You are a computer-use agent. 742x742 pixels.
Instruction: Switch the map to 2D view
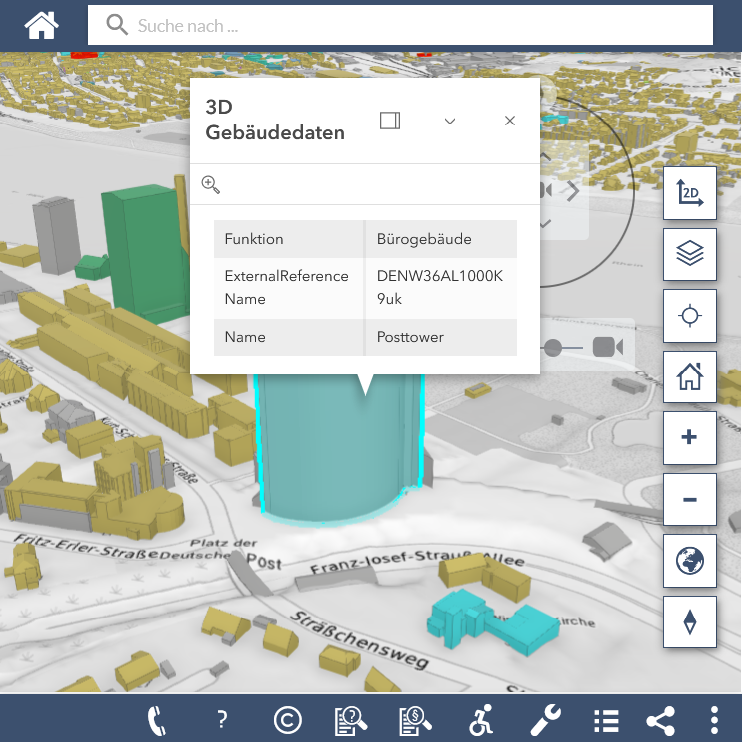(689, 193)
